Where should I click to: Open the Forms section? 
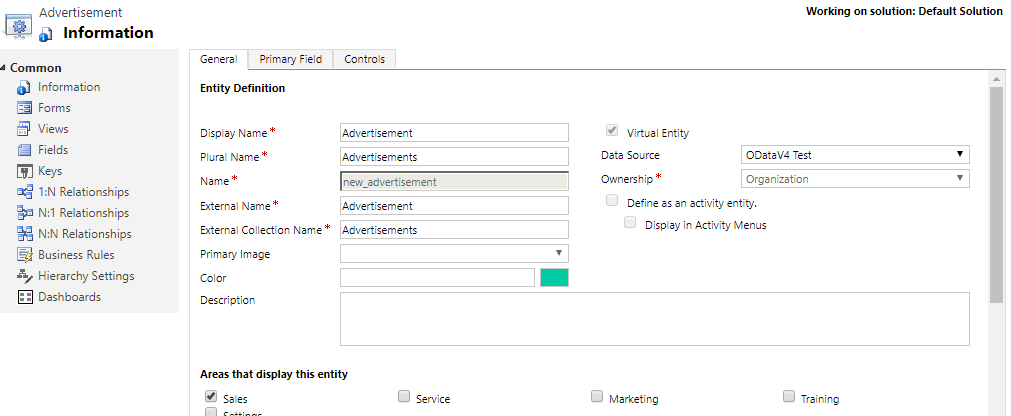click(54, 108)
